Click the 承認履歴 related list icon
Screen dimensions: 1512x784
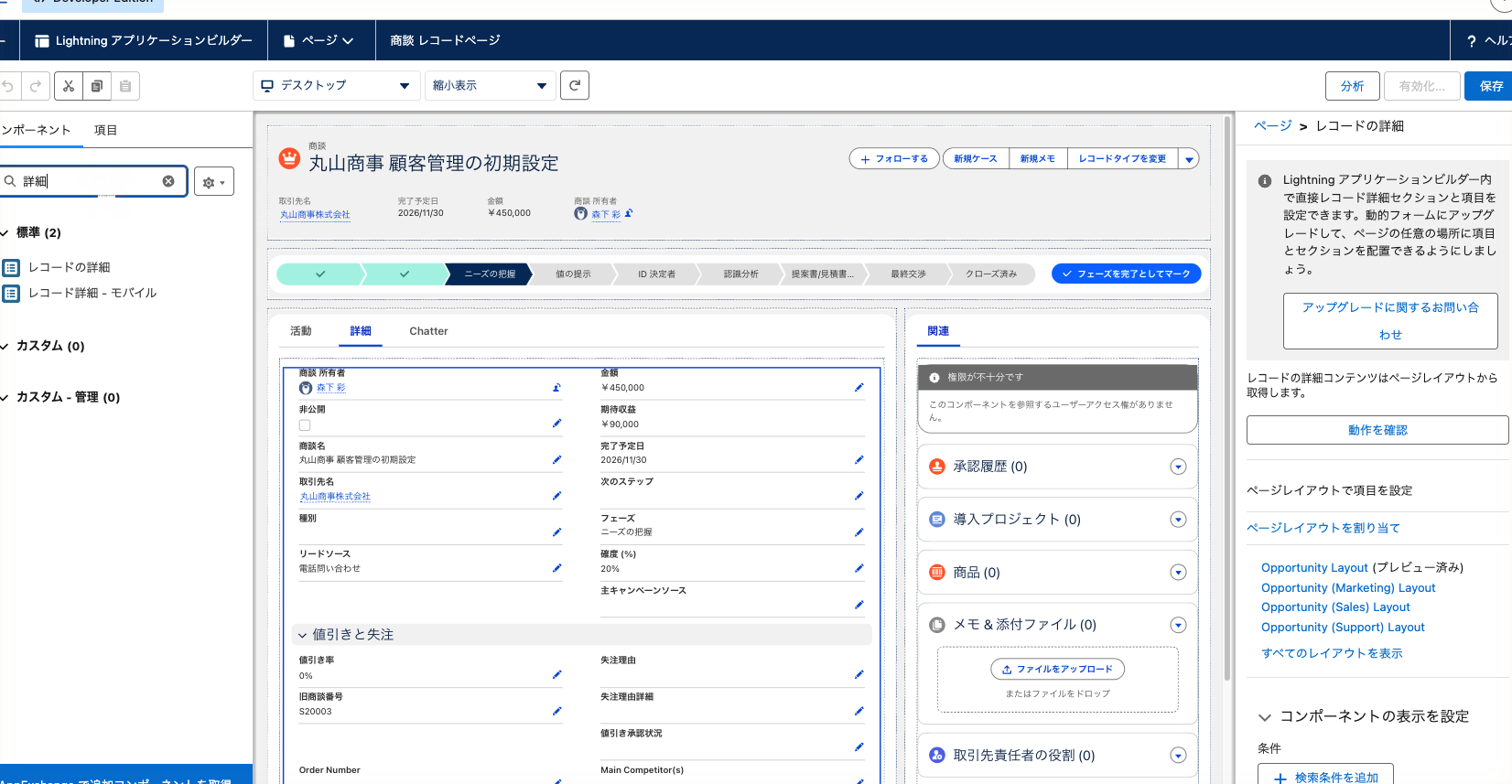click(x=937, y=467)
